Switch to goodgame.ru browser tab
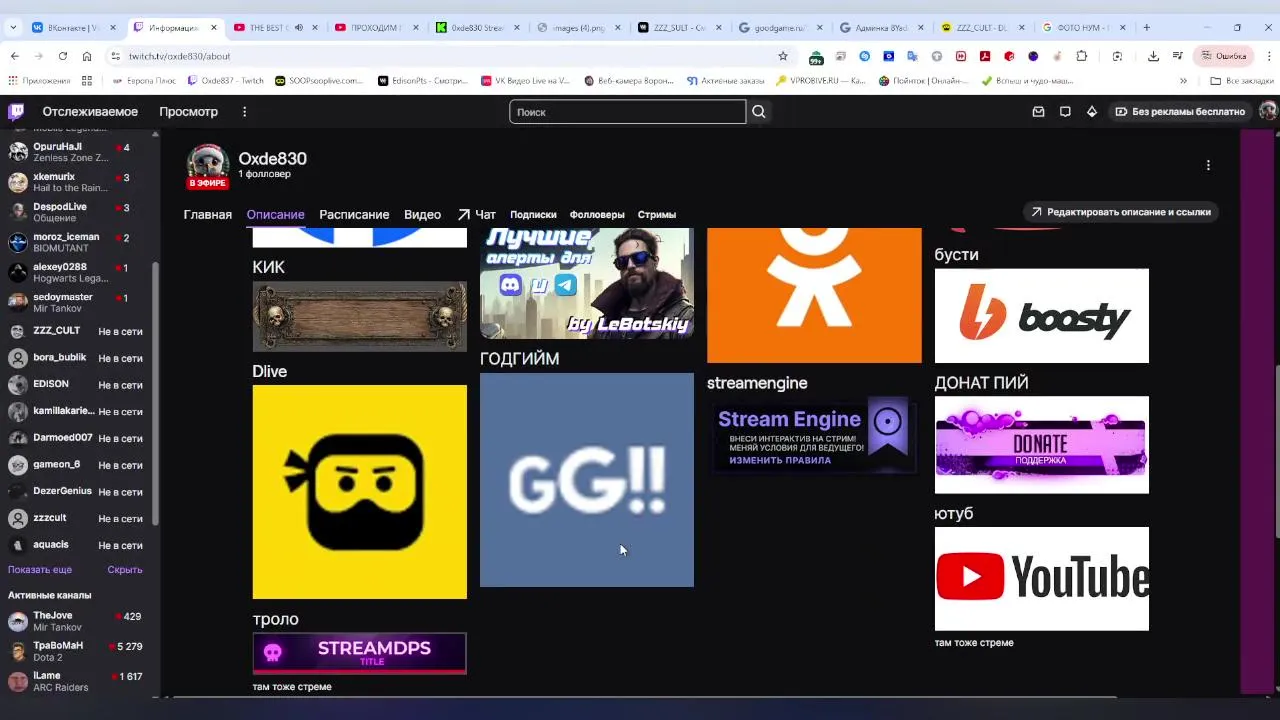Screen dimensions: 1280x720 pyautogui.click(x=780, y=27)
